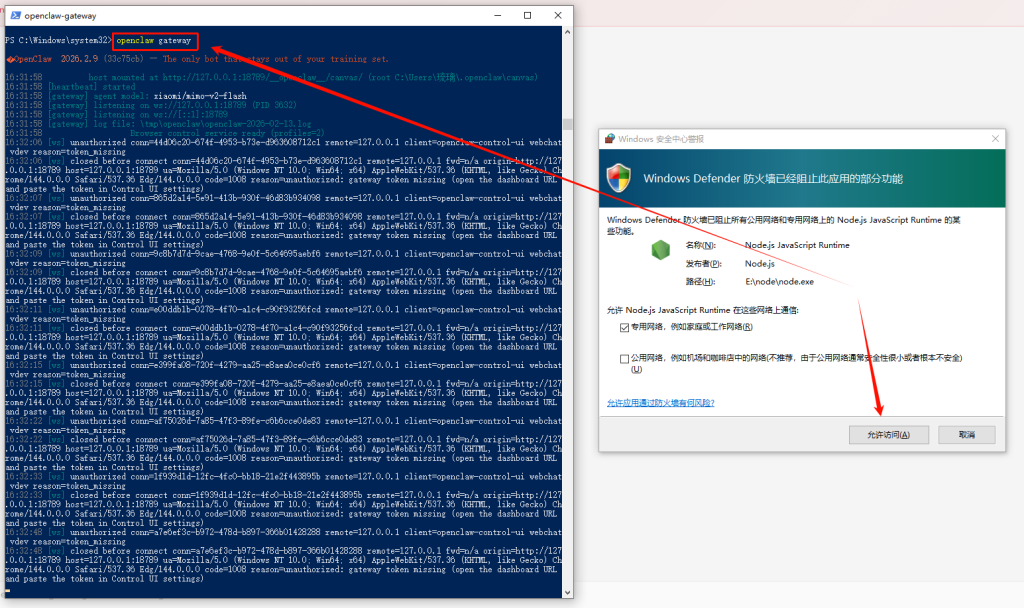1024x608 pixels.
Task: Click the 取消 cancel button
Action: (966, 434)
